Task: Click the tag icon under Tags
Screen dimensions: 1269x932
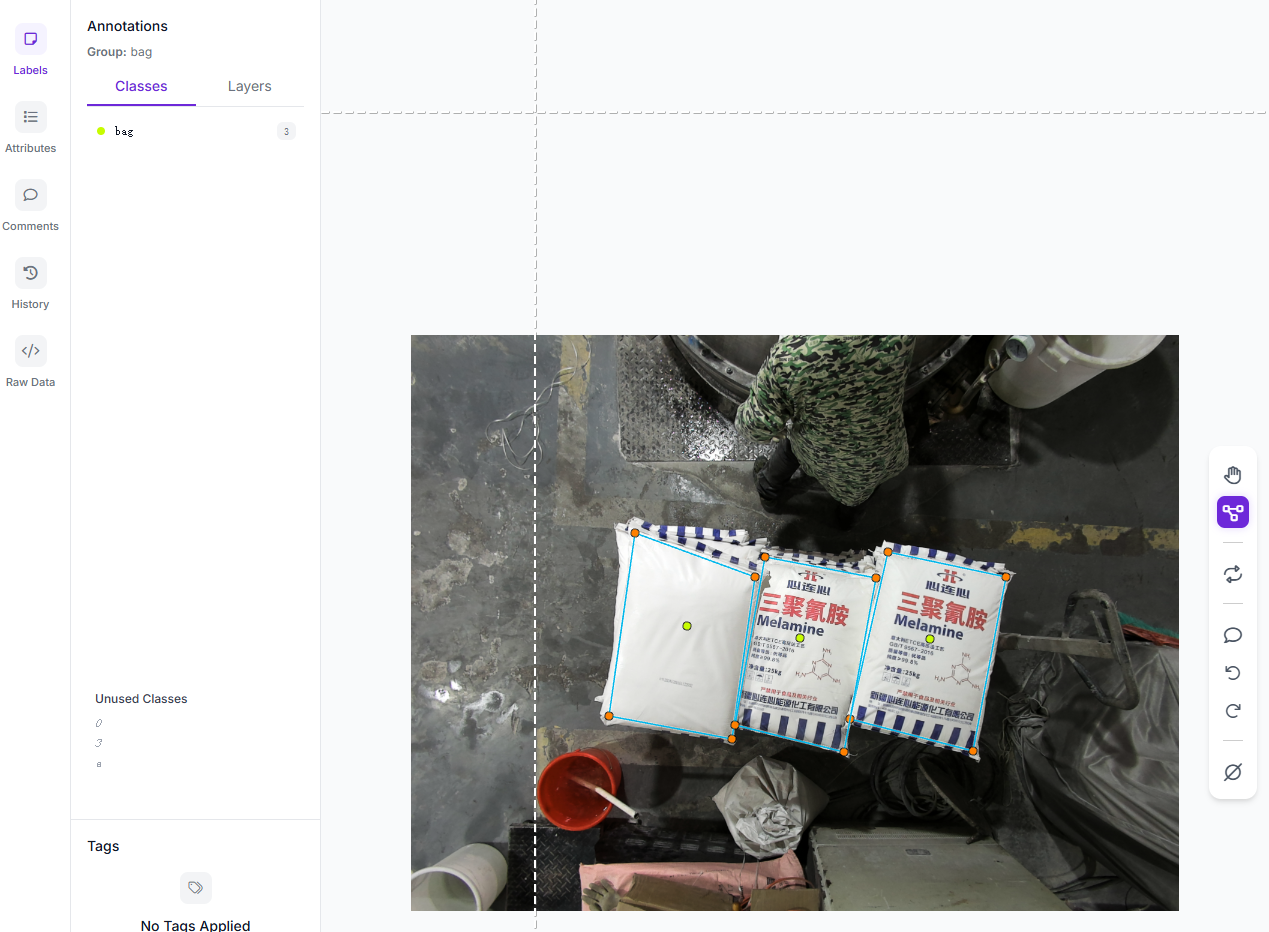Action: point(196,888)
